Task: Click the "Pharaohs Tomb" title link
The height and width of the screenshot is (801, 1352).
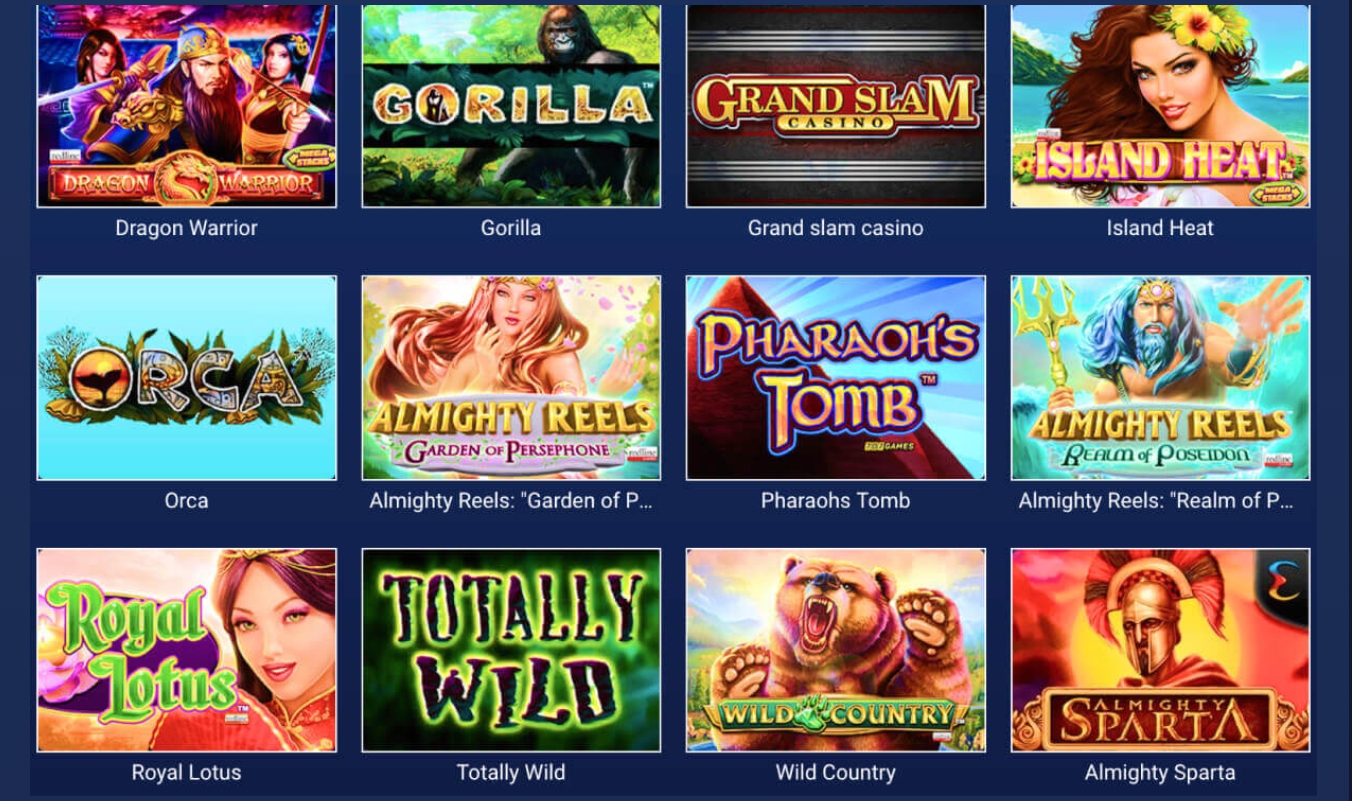Action: pos(836,500)
